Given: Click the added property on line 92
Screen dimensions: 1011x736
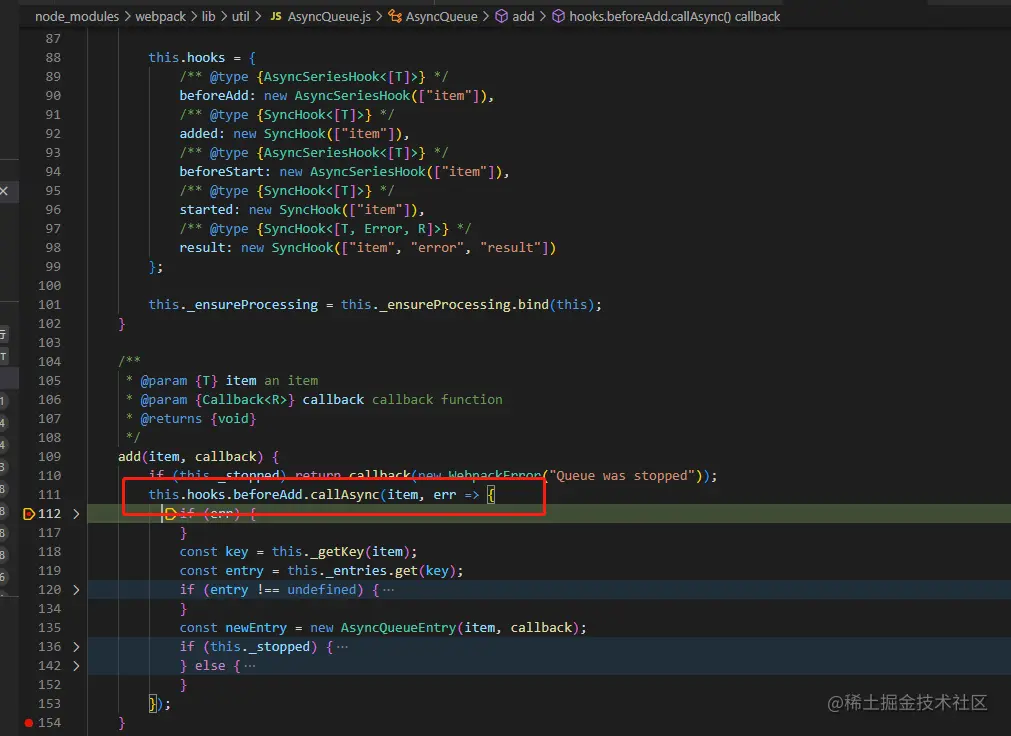Looking at the screenshot, I should (x=199, y=134).
